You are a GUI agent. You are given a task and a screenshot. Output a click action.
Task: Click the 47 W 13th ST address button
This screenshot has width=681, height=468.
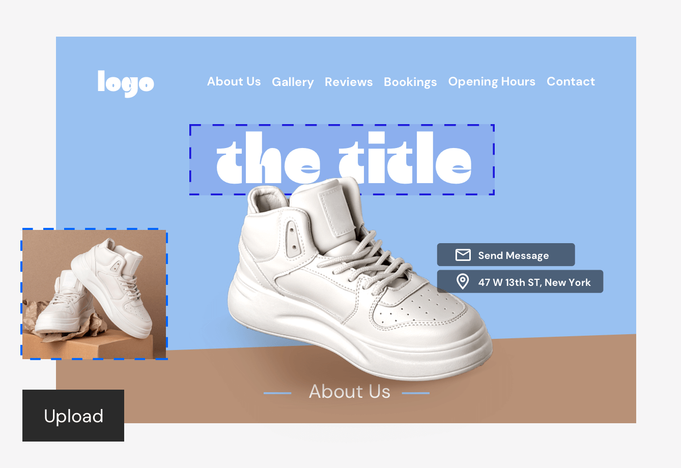coord(520,281)
